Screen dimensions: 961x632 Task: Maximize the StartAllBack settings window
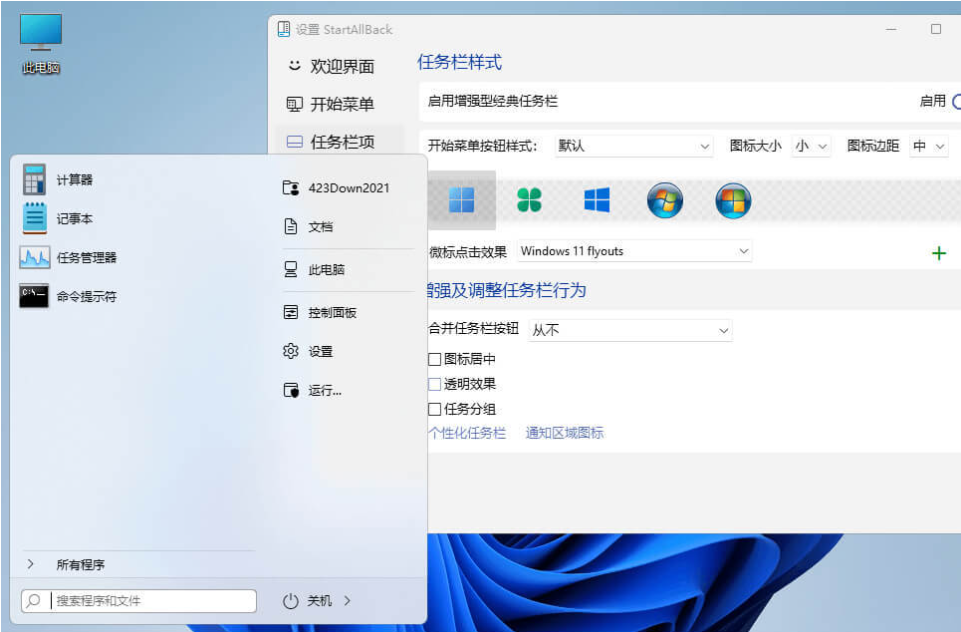coord(936,29)
